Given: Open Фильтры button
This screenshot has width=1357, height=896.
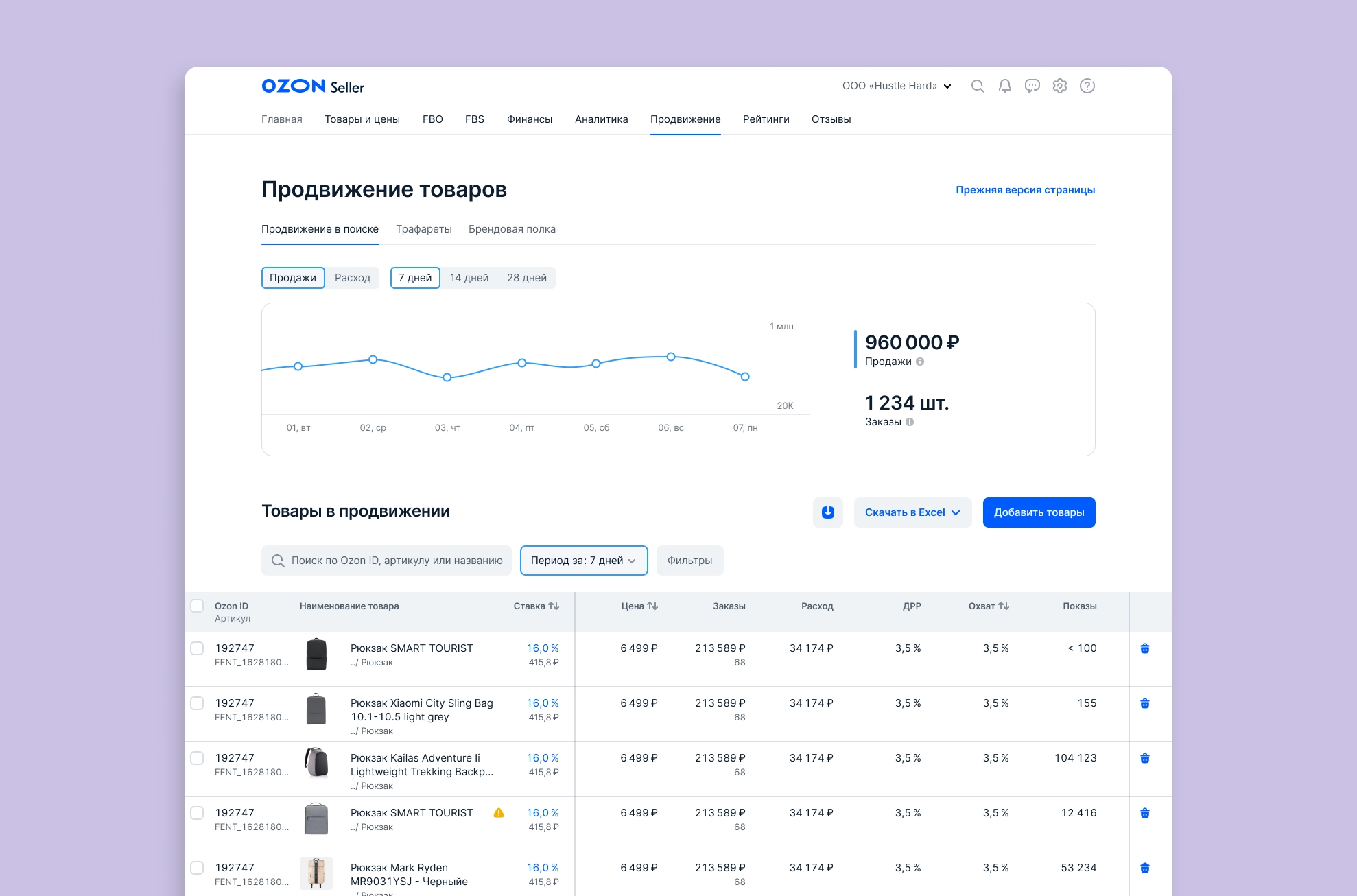Looking at the screenshot, I should click(x=689, y=561).
